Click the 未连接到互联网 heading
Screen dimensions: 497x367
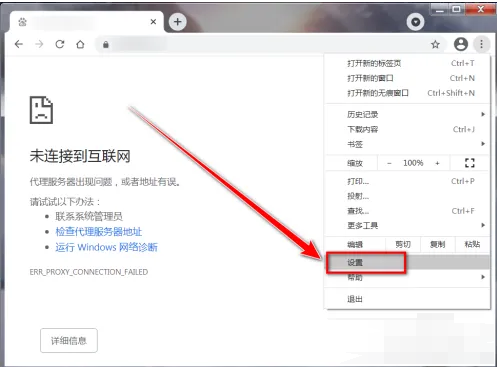pyautogui.click(x=80, y=156)
